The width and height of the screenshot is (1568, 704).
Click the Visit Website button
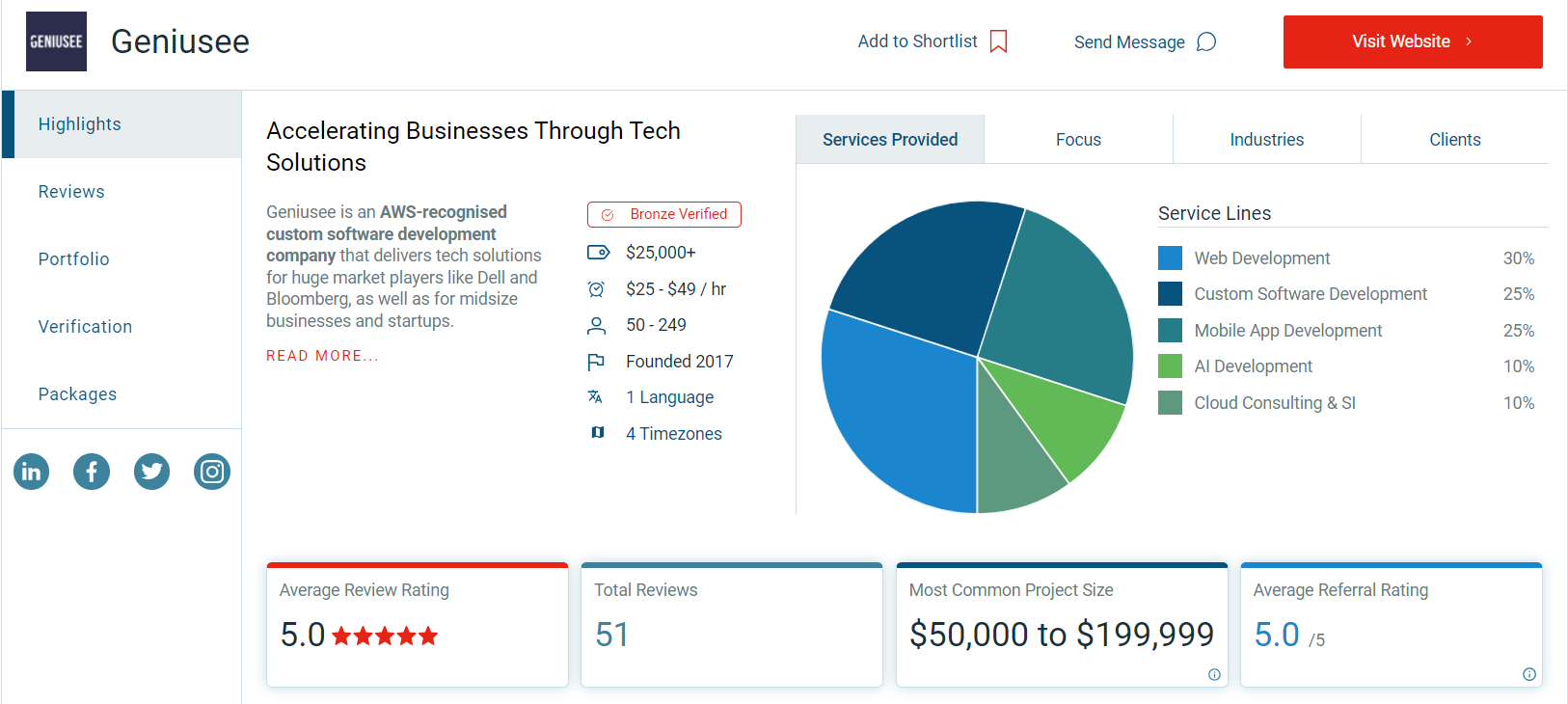(1413, 41)
